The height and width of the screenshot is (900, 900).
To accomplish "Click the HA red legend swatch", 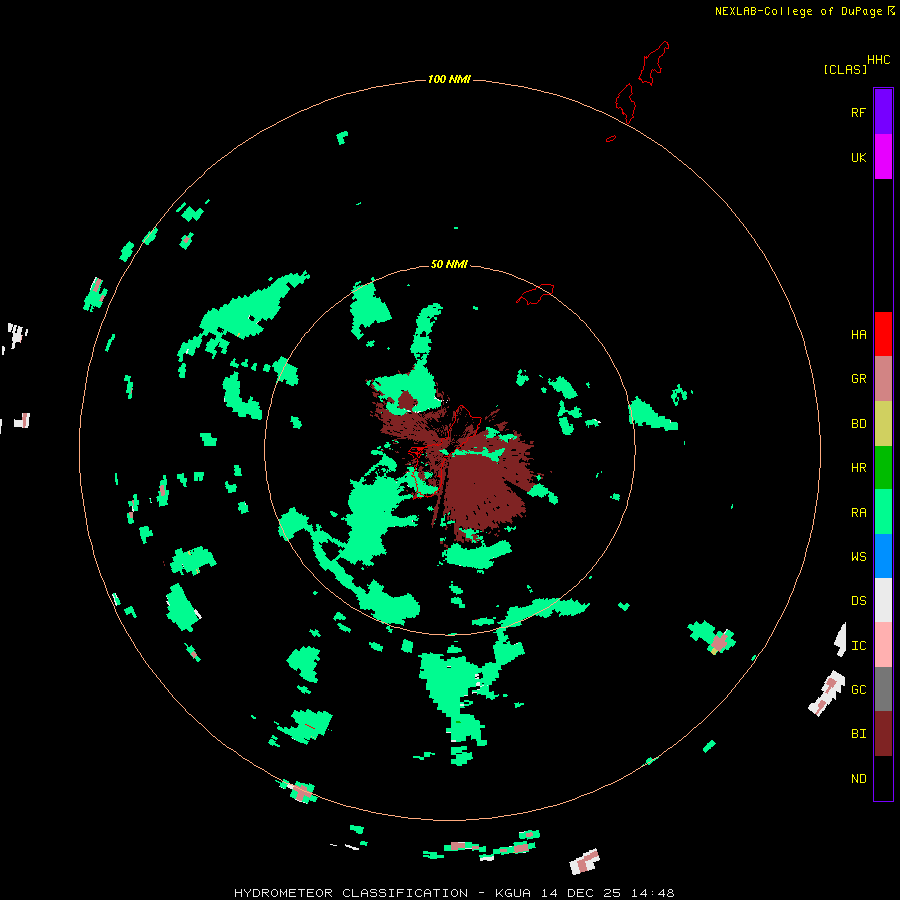I will point(883,334).
